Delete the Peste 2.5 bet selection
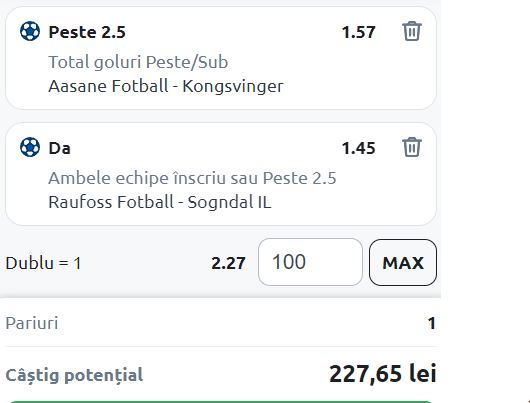The width and height of the screenshot is (530, 403). 412,31
